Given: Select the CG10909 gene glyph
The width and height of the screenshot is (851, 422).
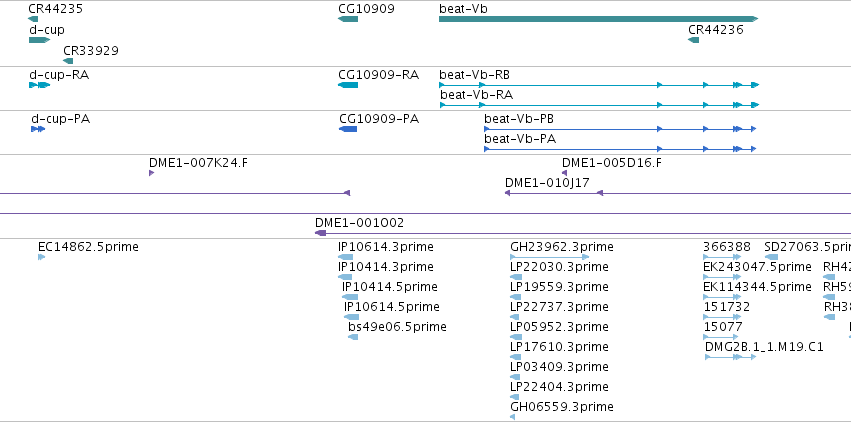Looking at the screenshot, I should 348,19.
